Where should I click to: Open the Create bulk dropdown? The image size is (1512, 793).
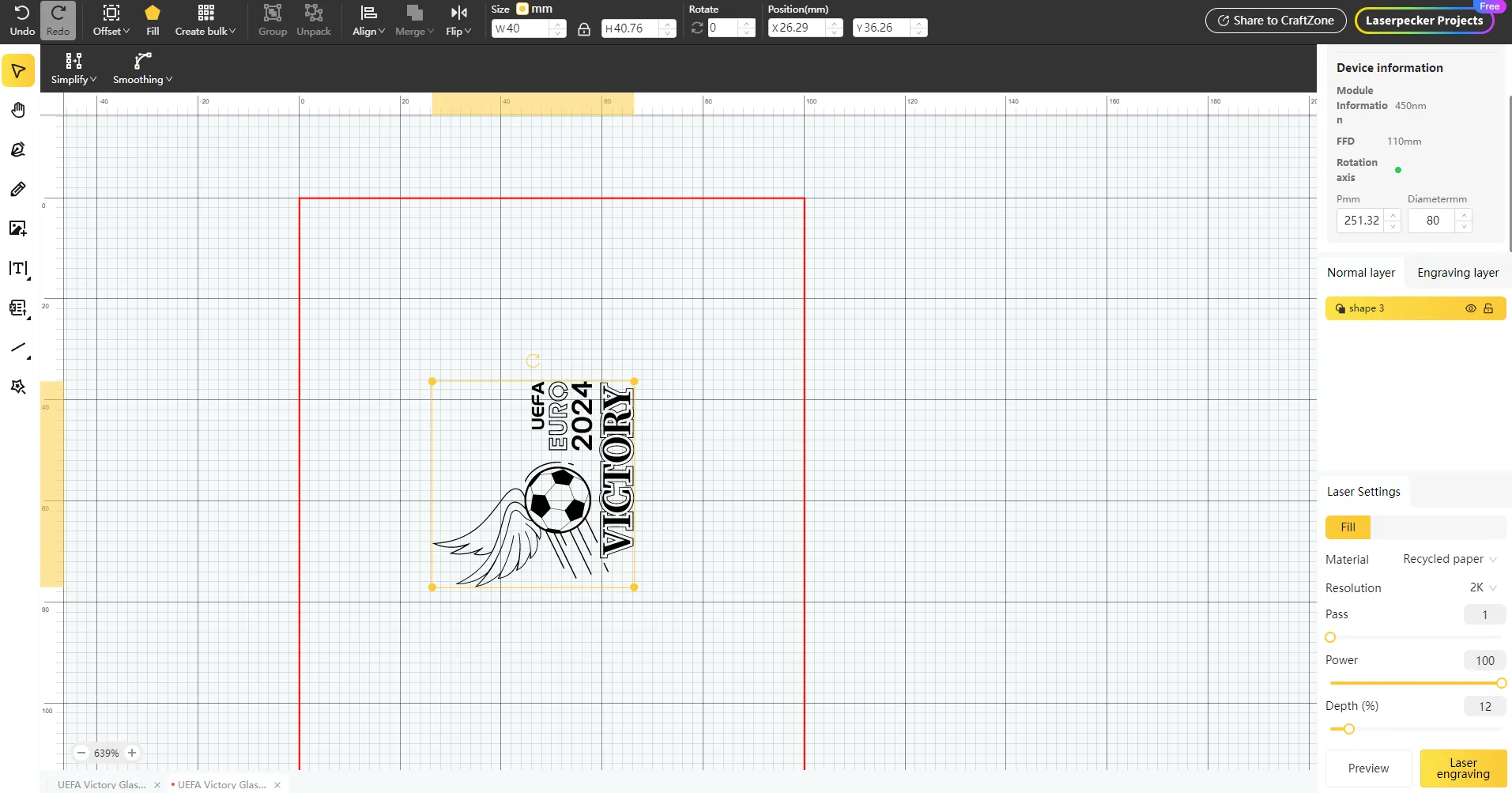[x=205, y=21]
